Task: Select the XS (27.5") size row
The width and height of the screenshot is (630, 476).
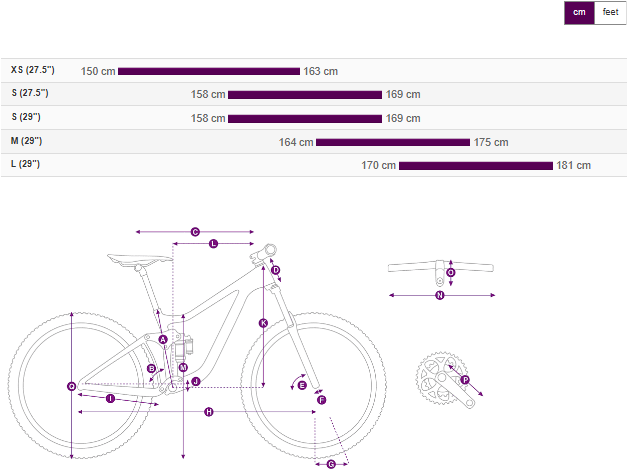Action: click(x=32, y=70)
